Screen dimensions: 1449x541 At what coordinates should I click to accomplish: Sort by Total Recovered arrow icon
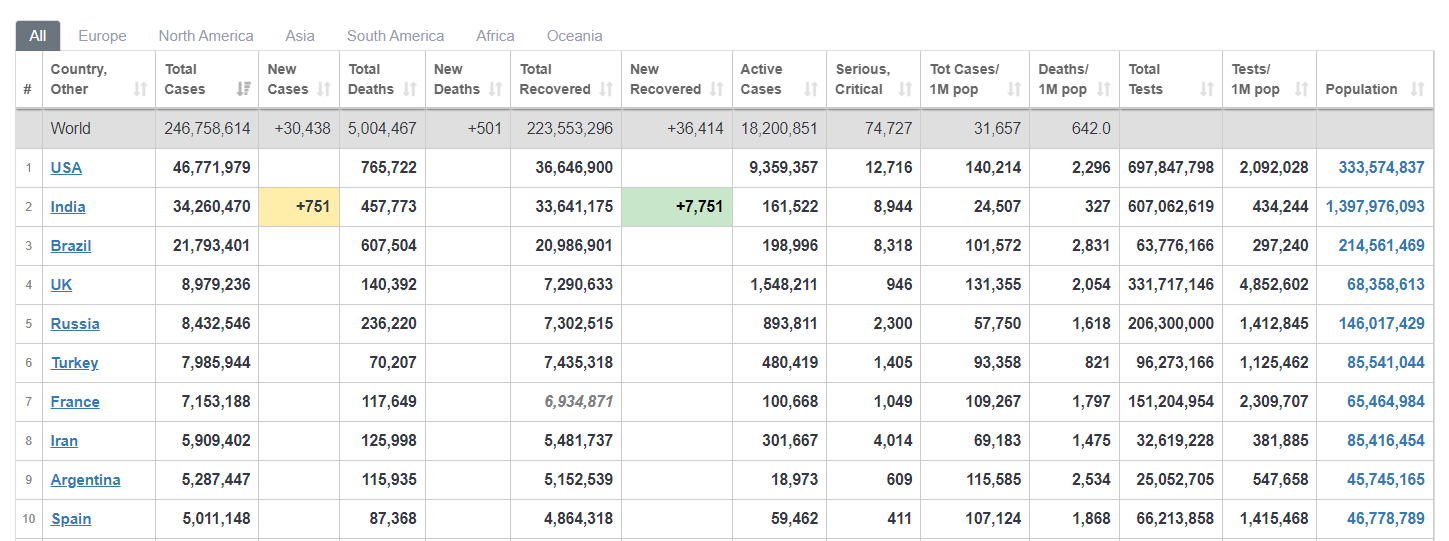click(606, 89)
